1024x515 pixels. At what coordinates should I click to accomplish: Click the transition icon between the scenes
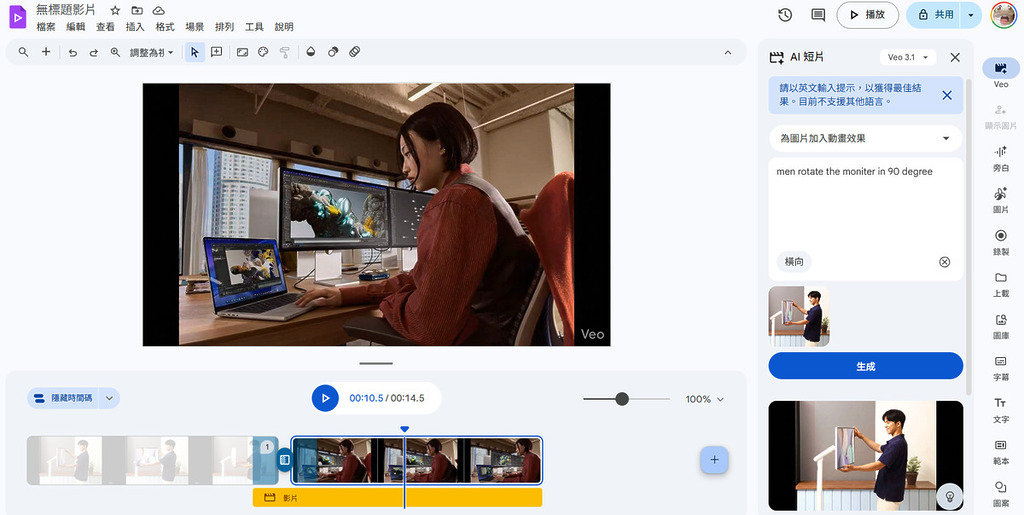[285, 460]
